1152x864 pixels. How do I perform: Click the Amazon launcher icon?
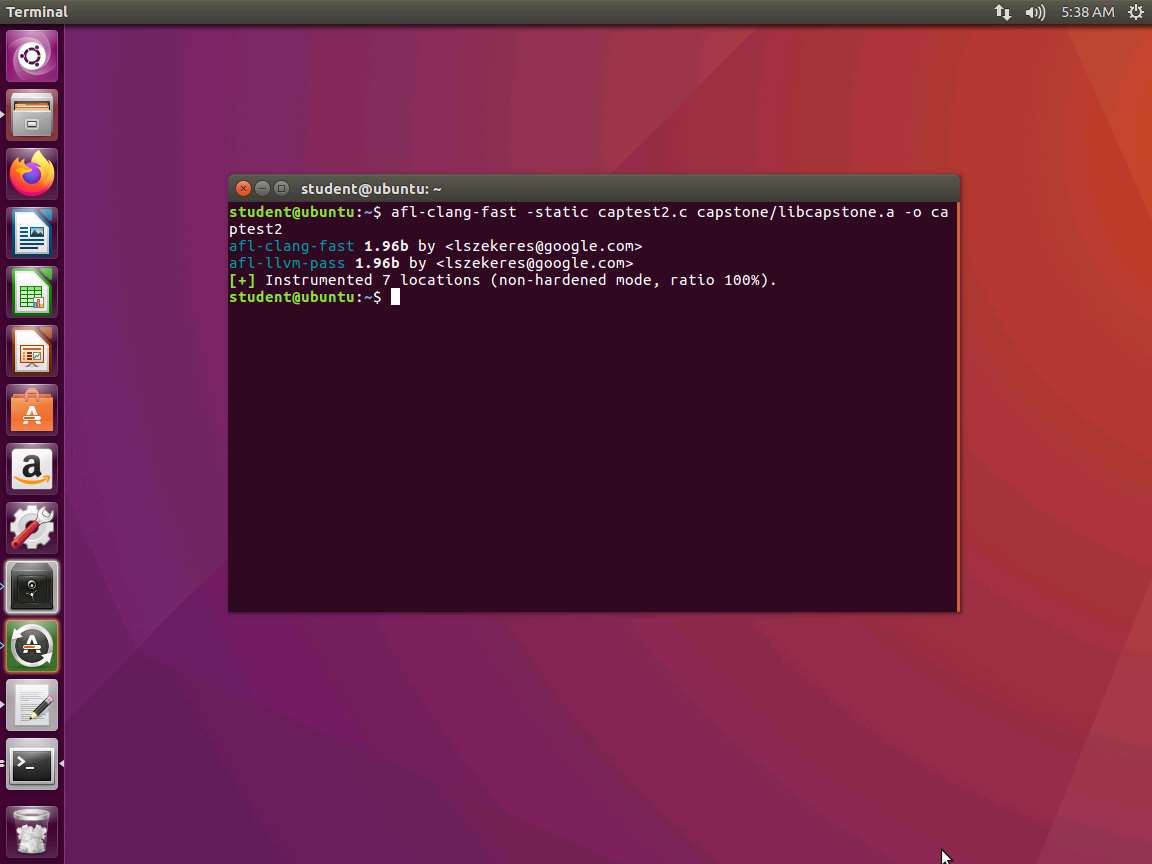(x=32, y=469)
